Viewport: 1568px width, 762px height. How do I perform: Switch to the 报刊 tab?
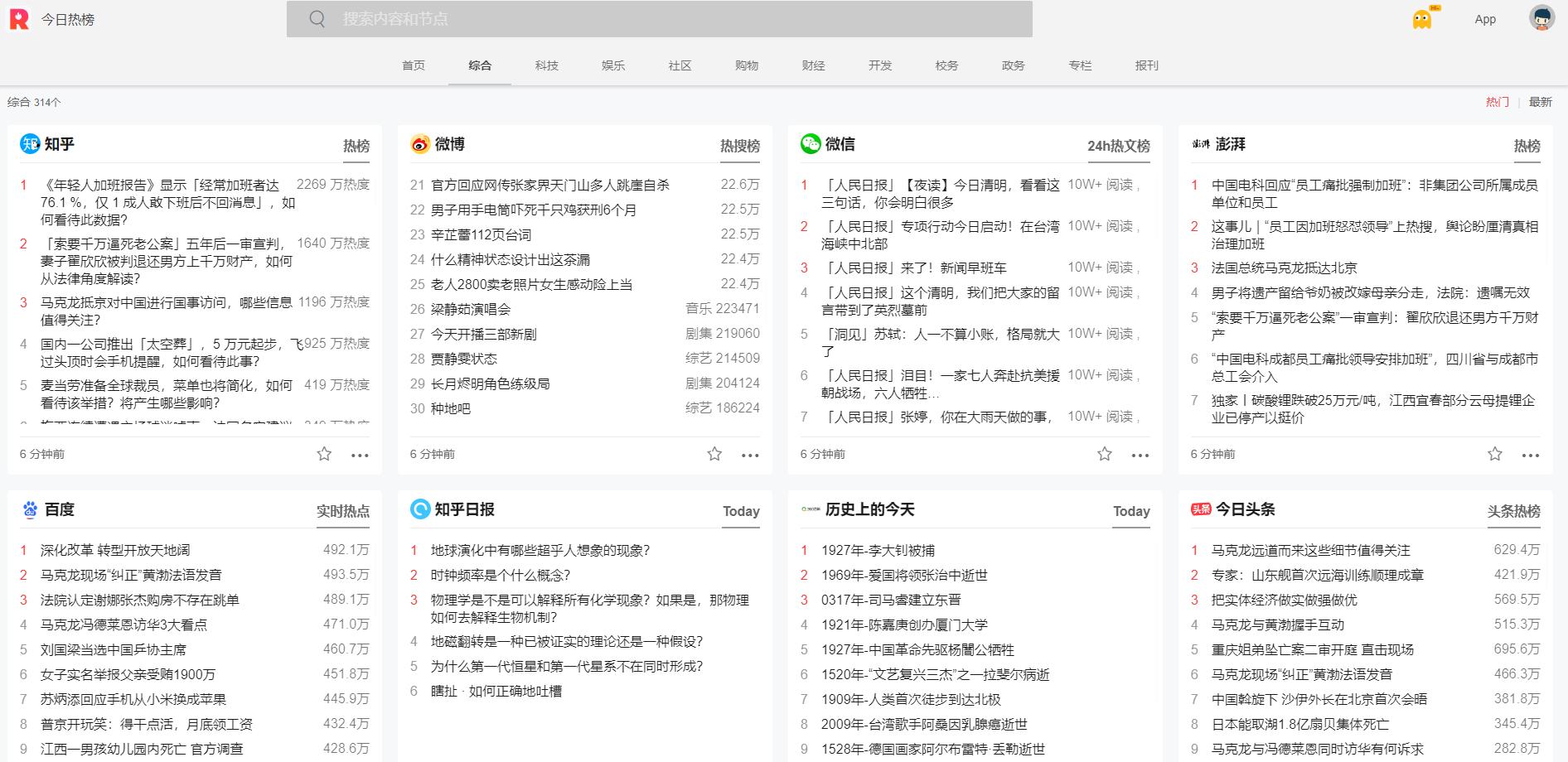pos(1147,65)
